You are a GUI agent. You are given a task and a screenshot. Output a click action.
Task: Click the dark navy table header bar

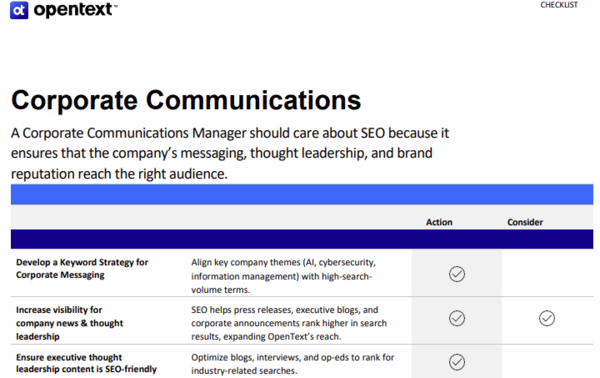coord(302,239)
